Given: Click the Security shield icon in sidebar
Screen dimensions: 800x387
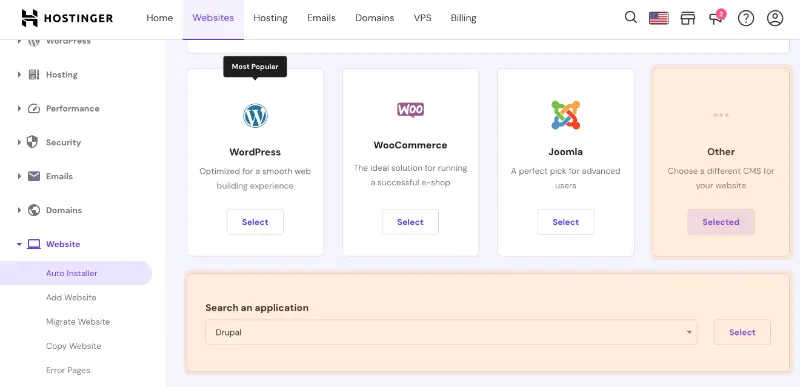Looking at the screenshot, I should pos(32,142).
